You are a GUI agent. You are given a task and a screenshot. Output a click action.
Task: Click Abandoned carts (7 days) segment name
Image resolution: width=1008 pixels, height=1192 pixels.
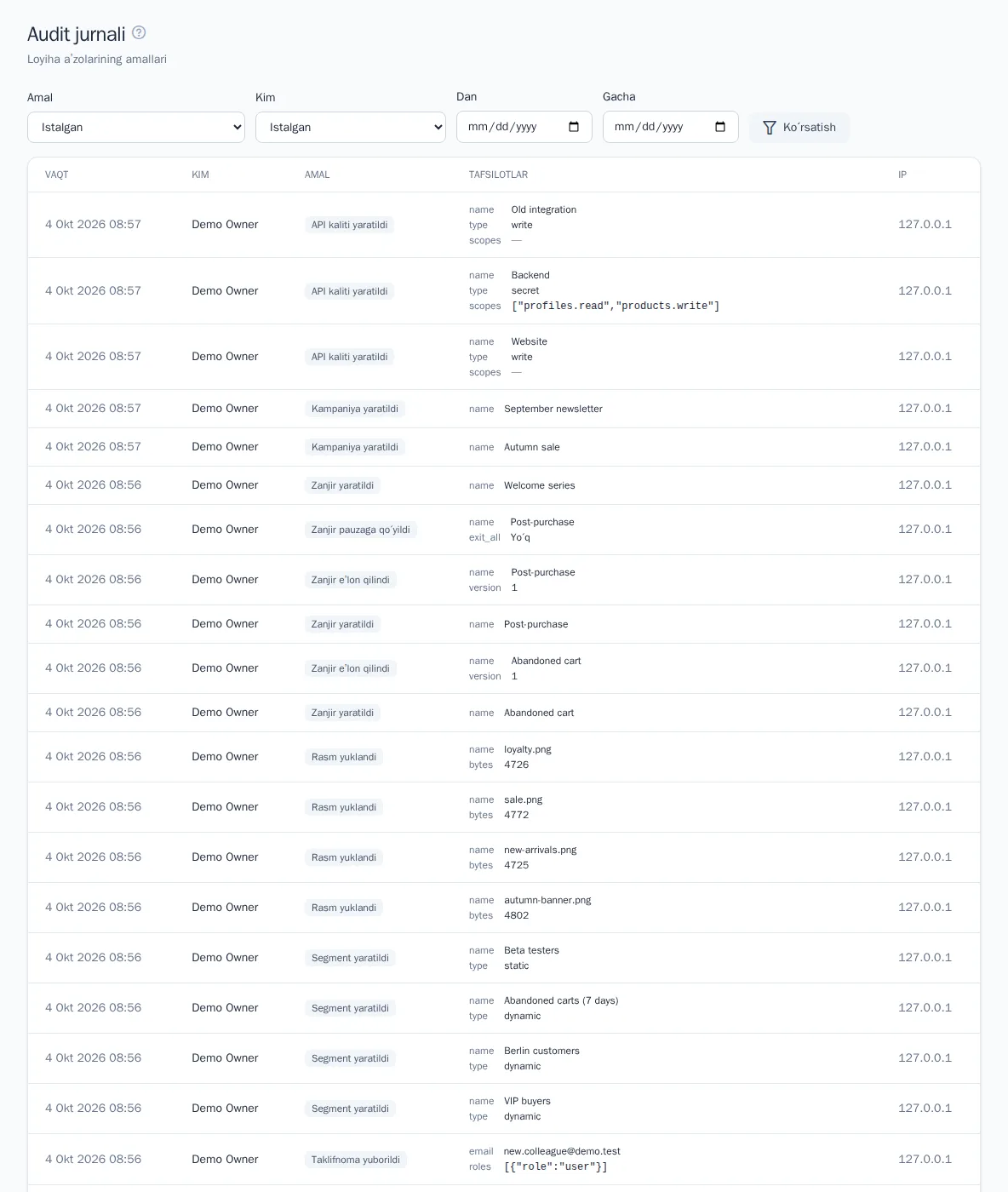click(x=561, y=1000)
